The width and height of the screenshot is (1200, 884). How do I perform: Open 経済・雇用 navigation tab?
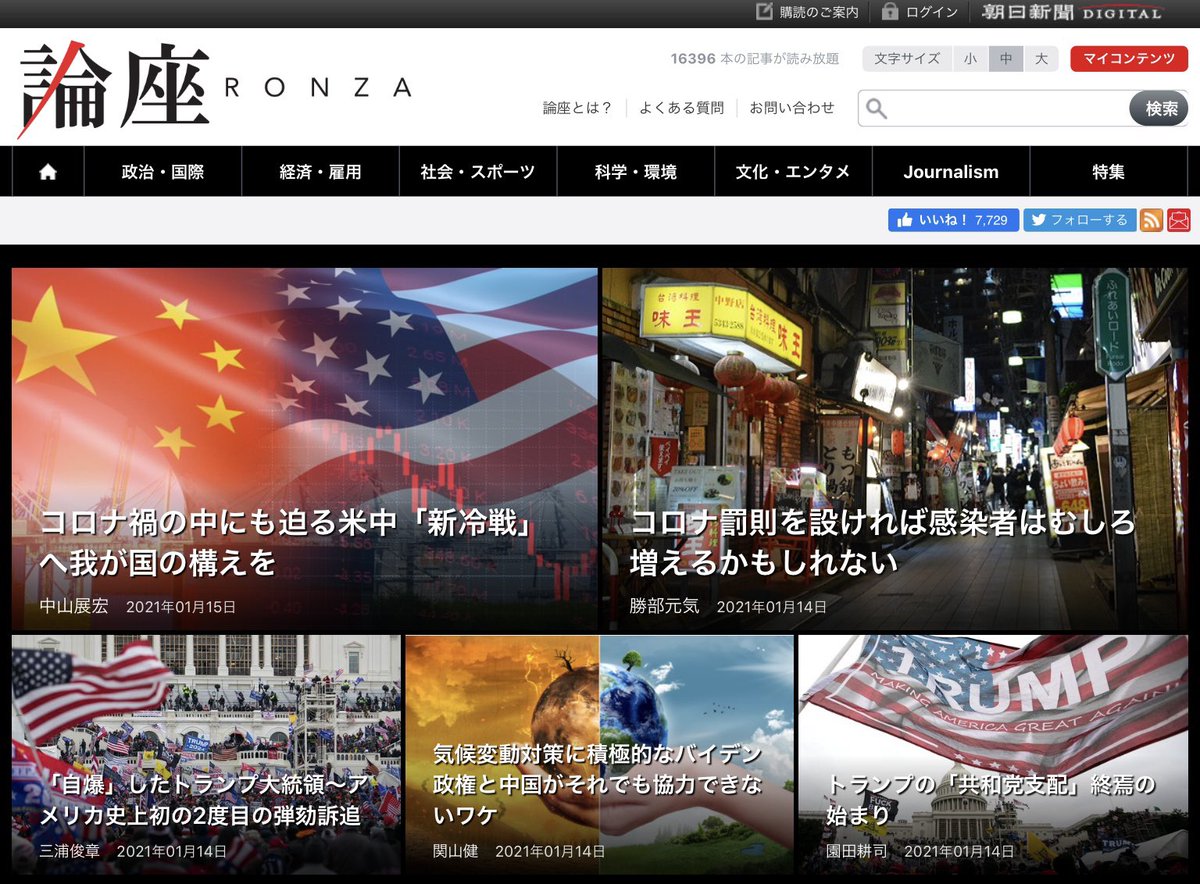pyautogui.click(x=320, y=172)
